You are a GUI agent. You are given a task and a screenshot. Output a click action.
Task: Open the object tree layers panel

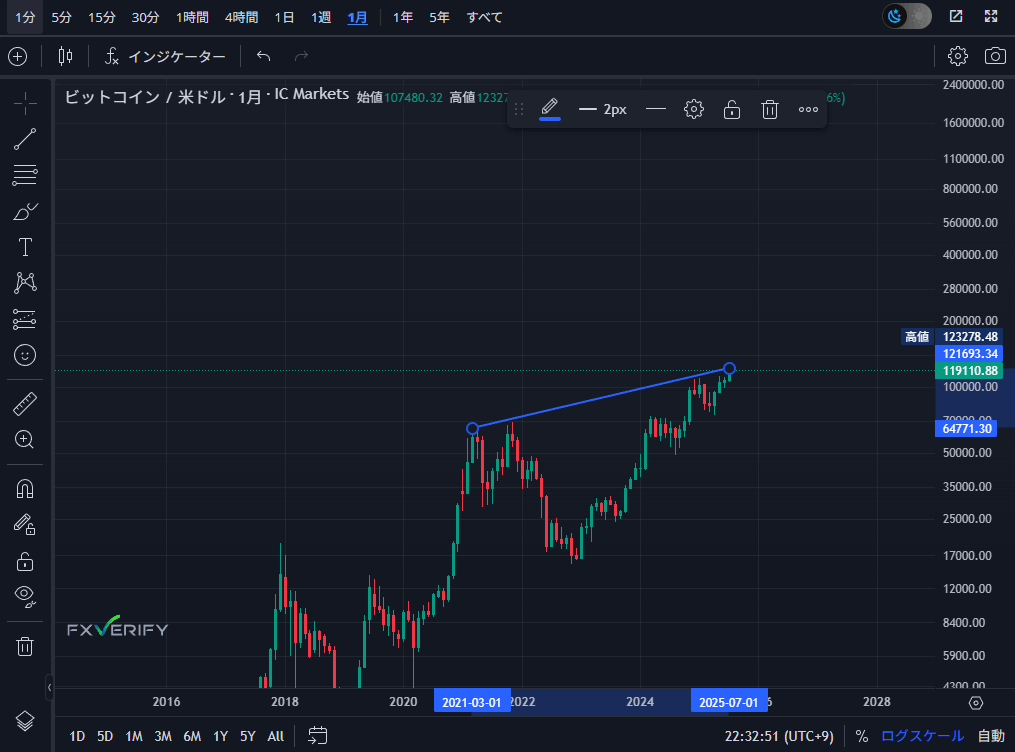[25, 720]
